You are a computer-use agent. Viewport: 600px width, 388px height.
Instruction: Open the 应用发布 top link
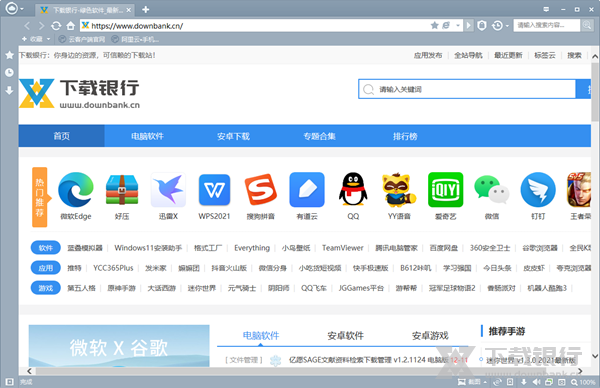coord(428,55)
